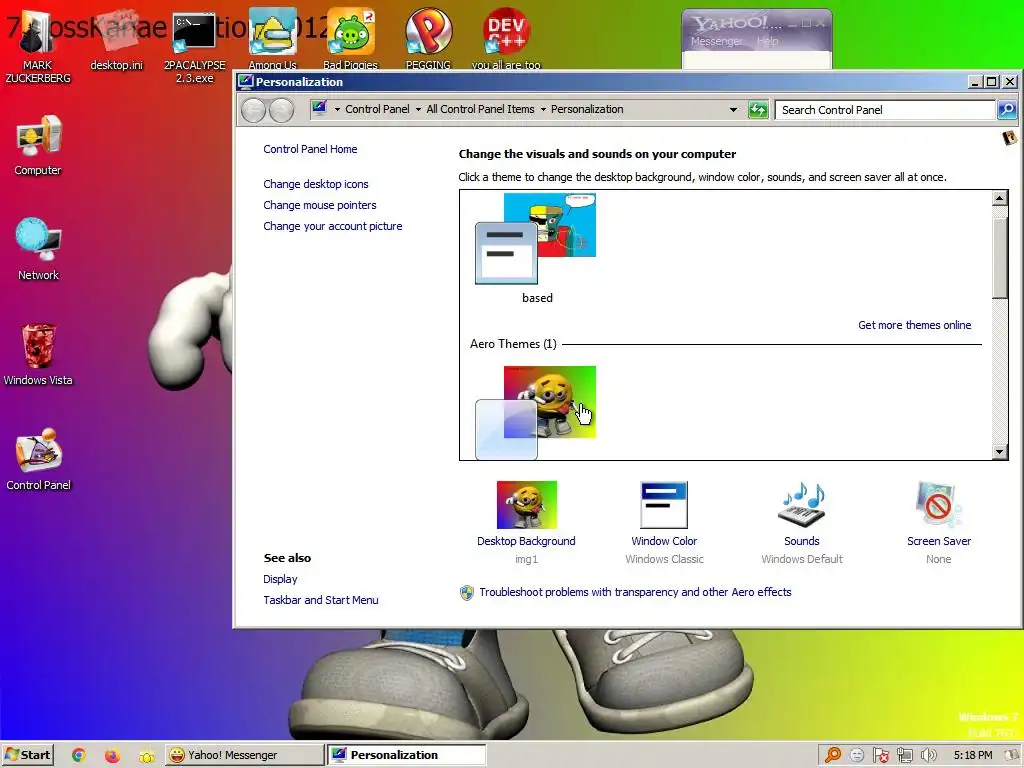Click the refresh button in address bar
Screen dimensions: 1024x768
click(758, 110)
